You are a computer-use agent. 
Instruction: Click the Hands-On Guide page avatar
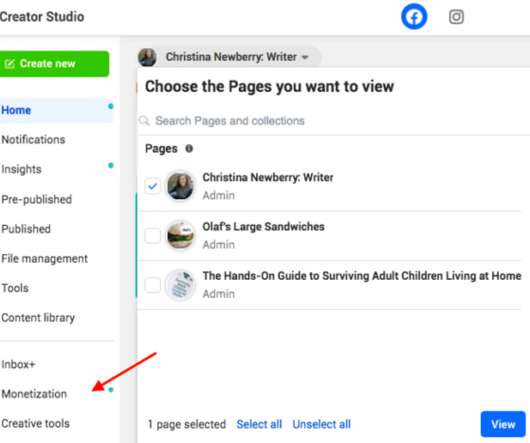[180, 285]
